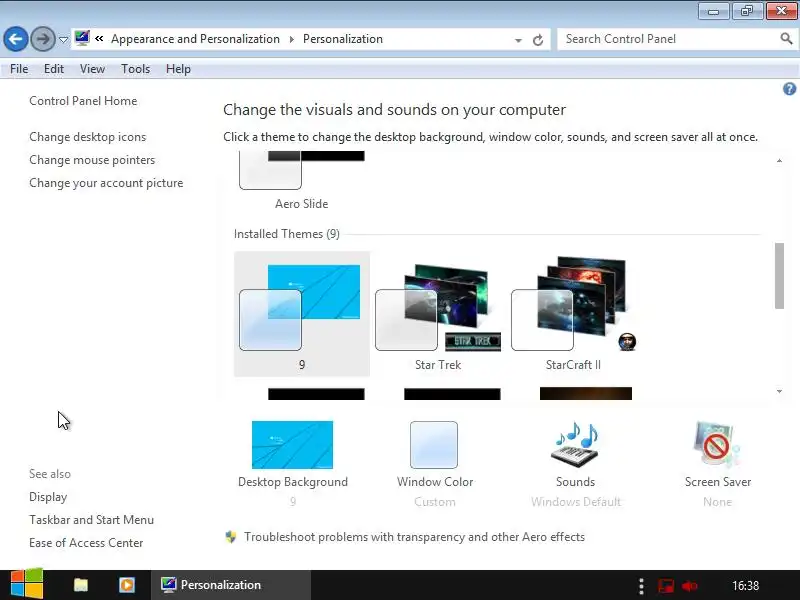Click Appearance and Personalization breadcrumb
Image resolution: width=800 pixels, height=600 pixels.
[x=195, y=39]
